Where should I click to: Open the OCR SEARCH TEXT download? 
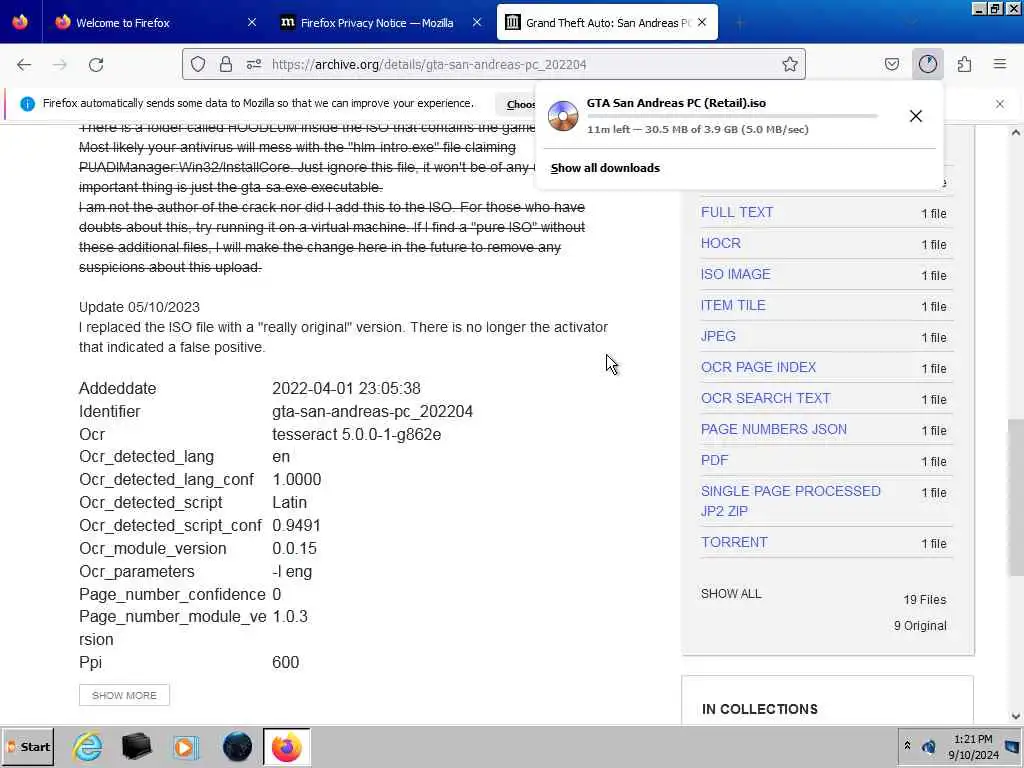[765, 398]
